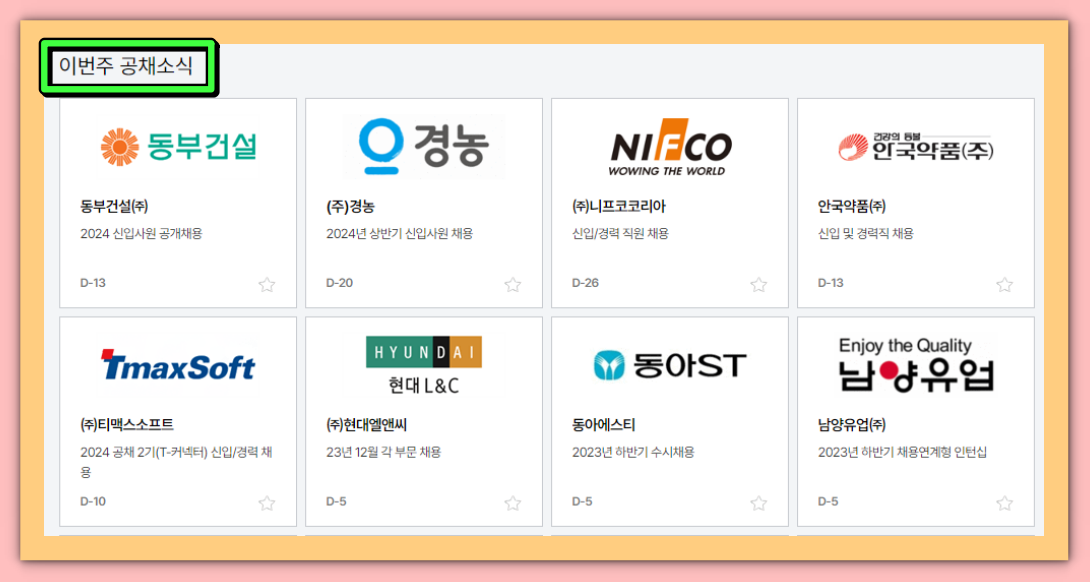Image resolution: width=1090 pixels, height=582 pixels.
Task: Open the 동부건설(주) company name link
Action: pos(114,207)
